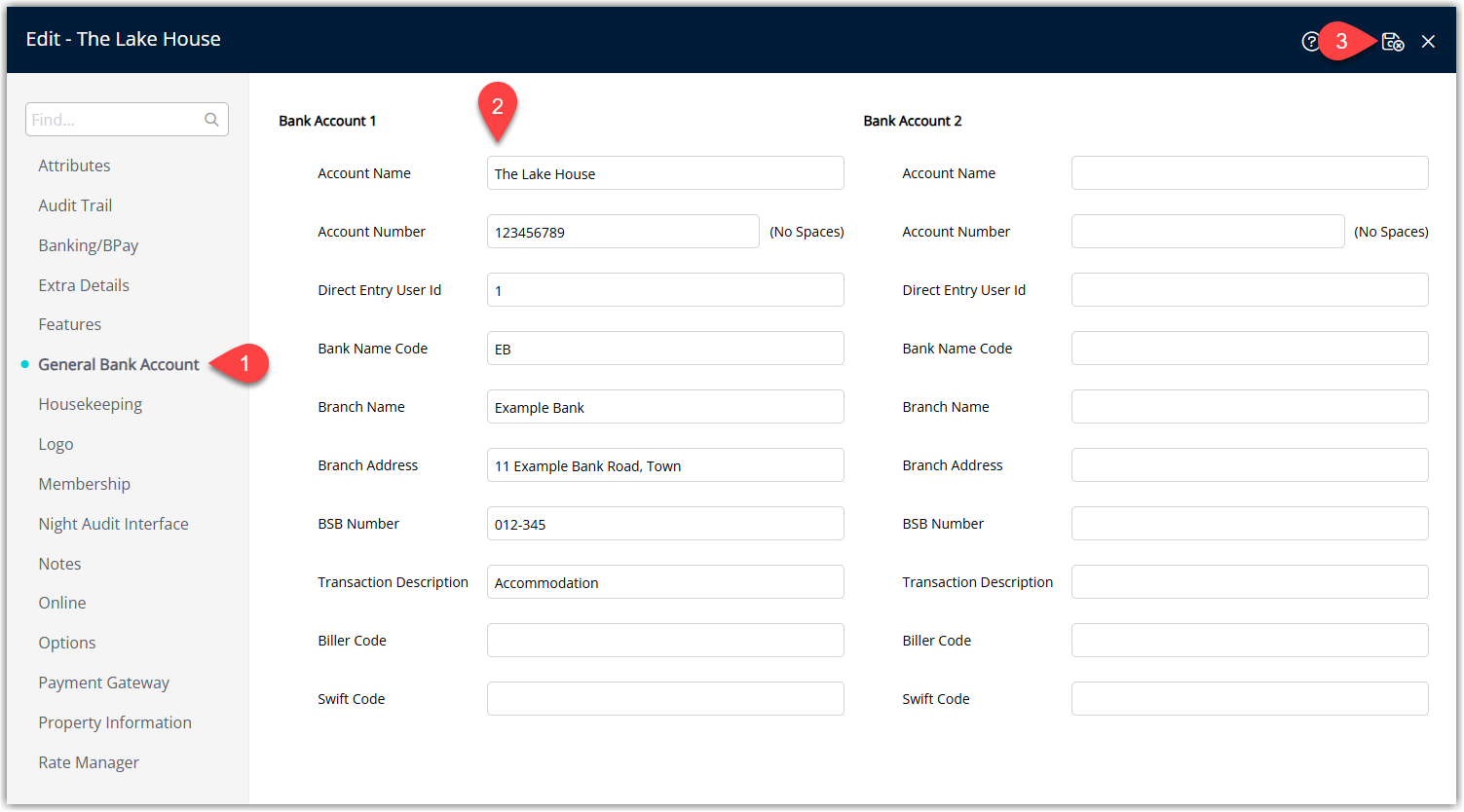Click Bank Account 2 Biller Code field
The height and width of the screenshot is (812, 1464).
1250,641
